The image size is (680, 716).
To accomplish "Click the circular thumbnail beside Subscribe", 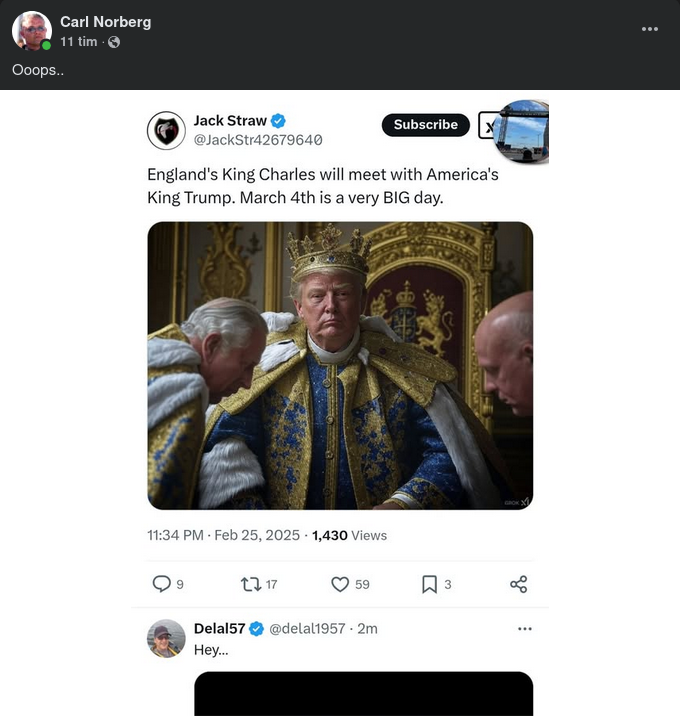I will (x=522, y=131).
